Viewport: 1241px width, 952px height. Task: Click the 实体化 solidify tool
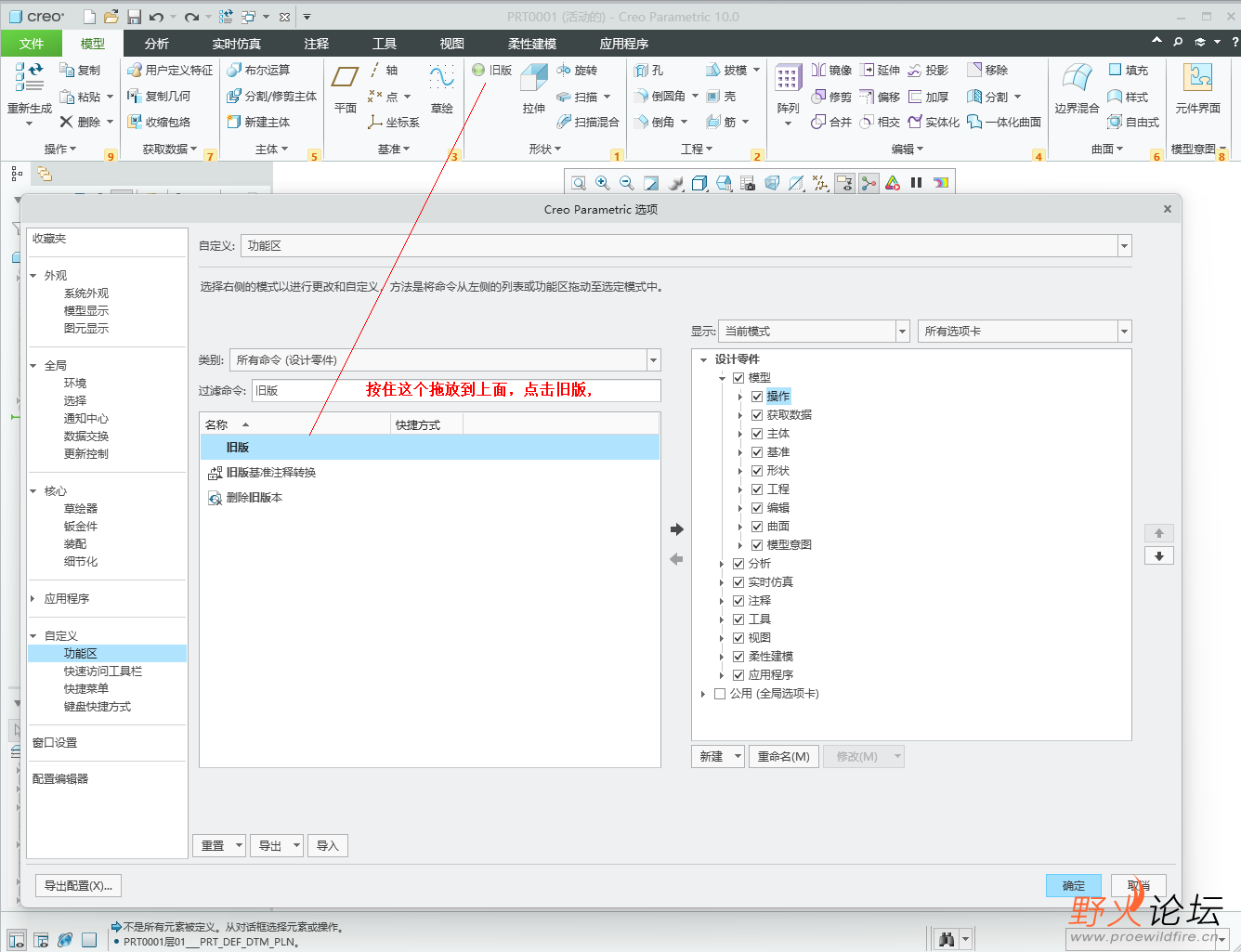click(x=934, y=122)
